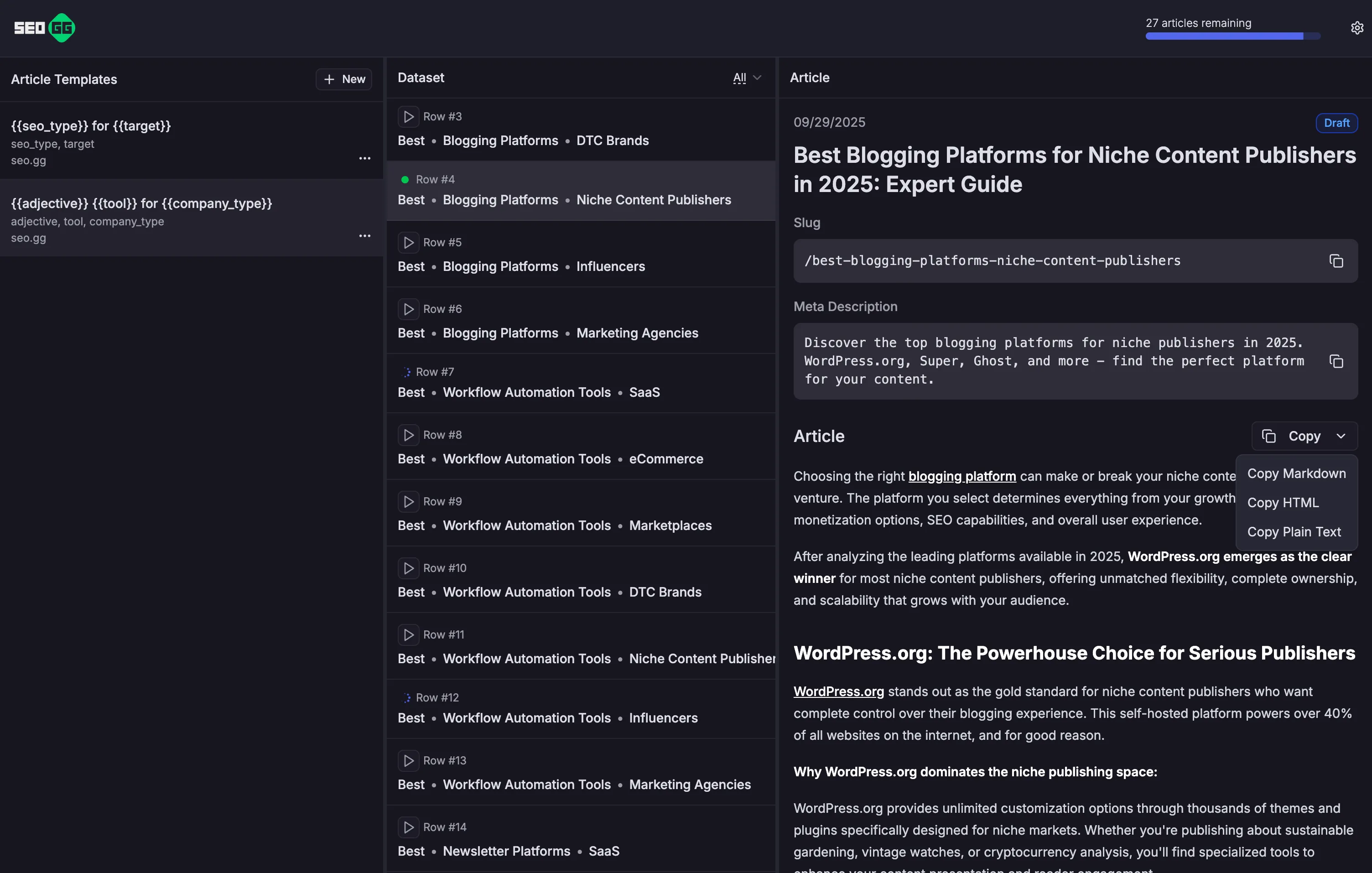Viewport: 1372px width, 873px height.
Task: Select Copy HTML option
Action: (x=1283, y=503)
